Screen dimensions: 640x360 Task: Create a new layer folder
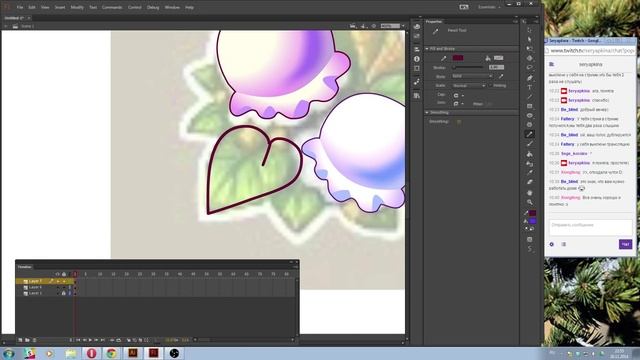coord(27,340)
